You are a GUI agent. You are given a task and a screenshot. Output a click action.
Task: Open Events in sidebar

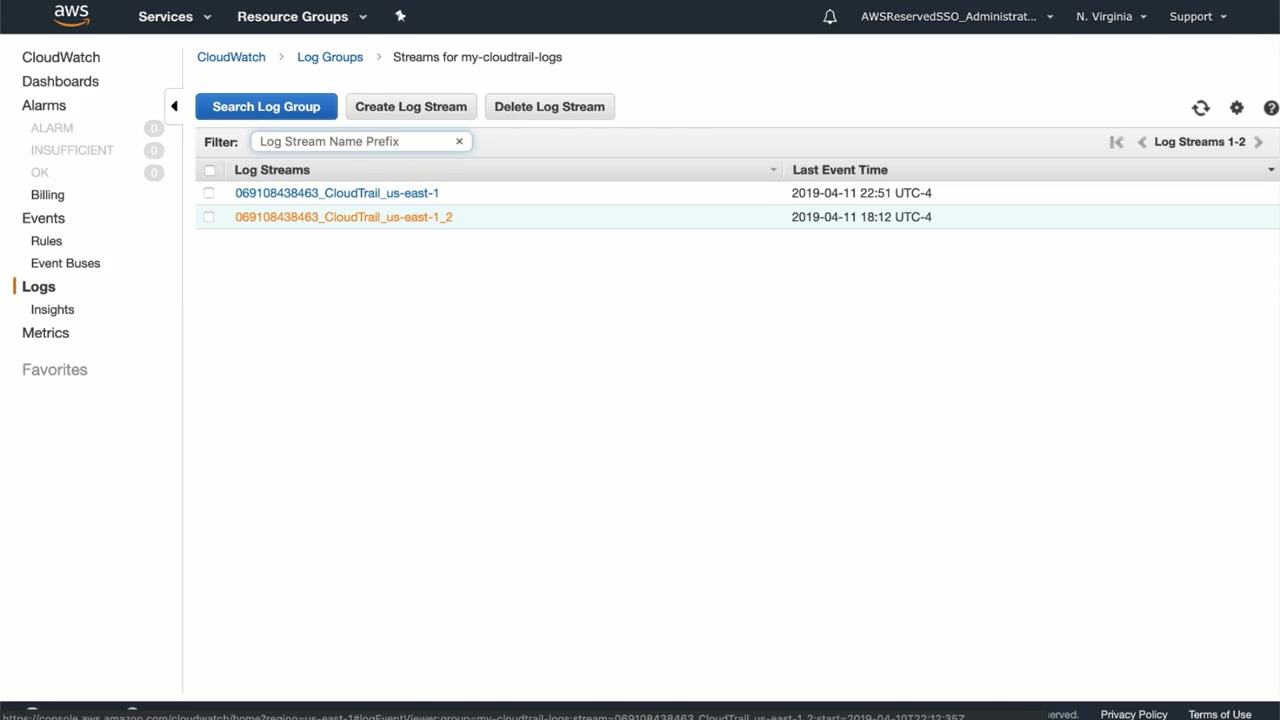(43, 218)
